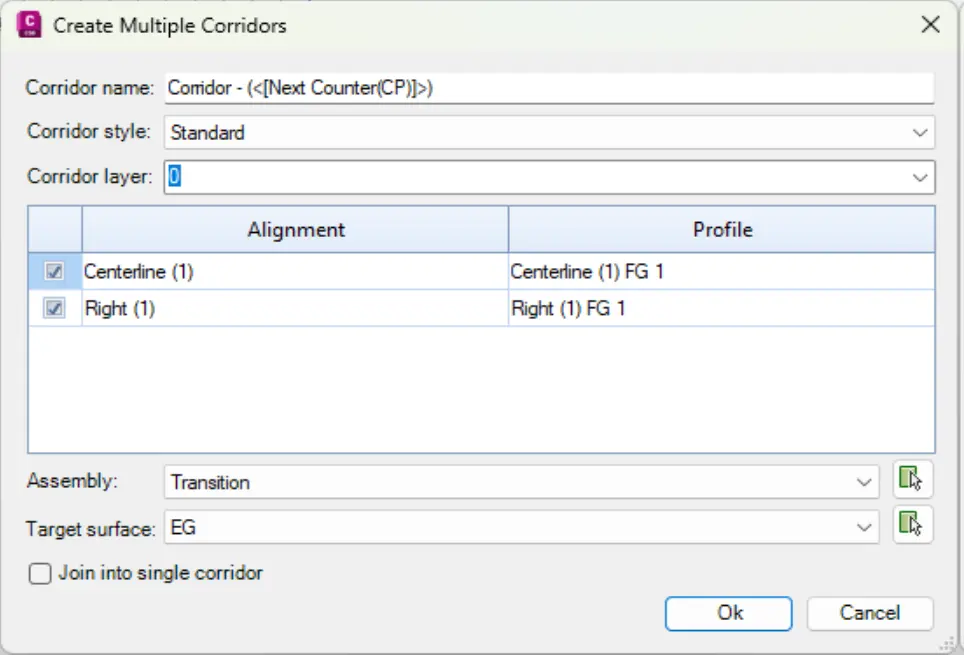Select the Right (1) FG 1 profile cell

pyautogui.click(x=720, y=309)
